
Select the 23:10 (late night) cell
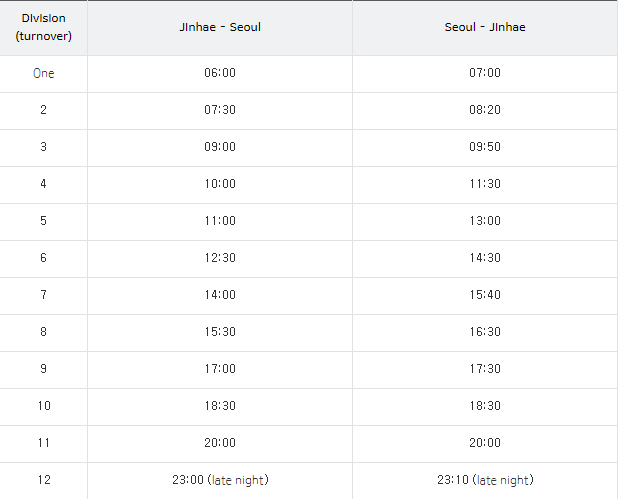coord(485,480)
